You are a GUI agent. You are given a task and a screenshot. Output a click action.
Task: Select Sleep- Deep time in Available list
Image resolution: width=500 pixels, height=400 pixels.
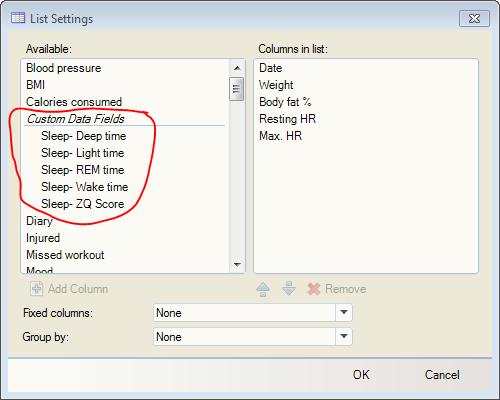84,136
